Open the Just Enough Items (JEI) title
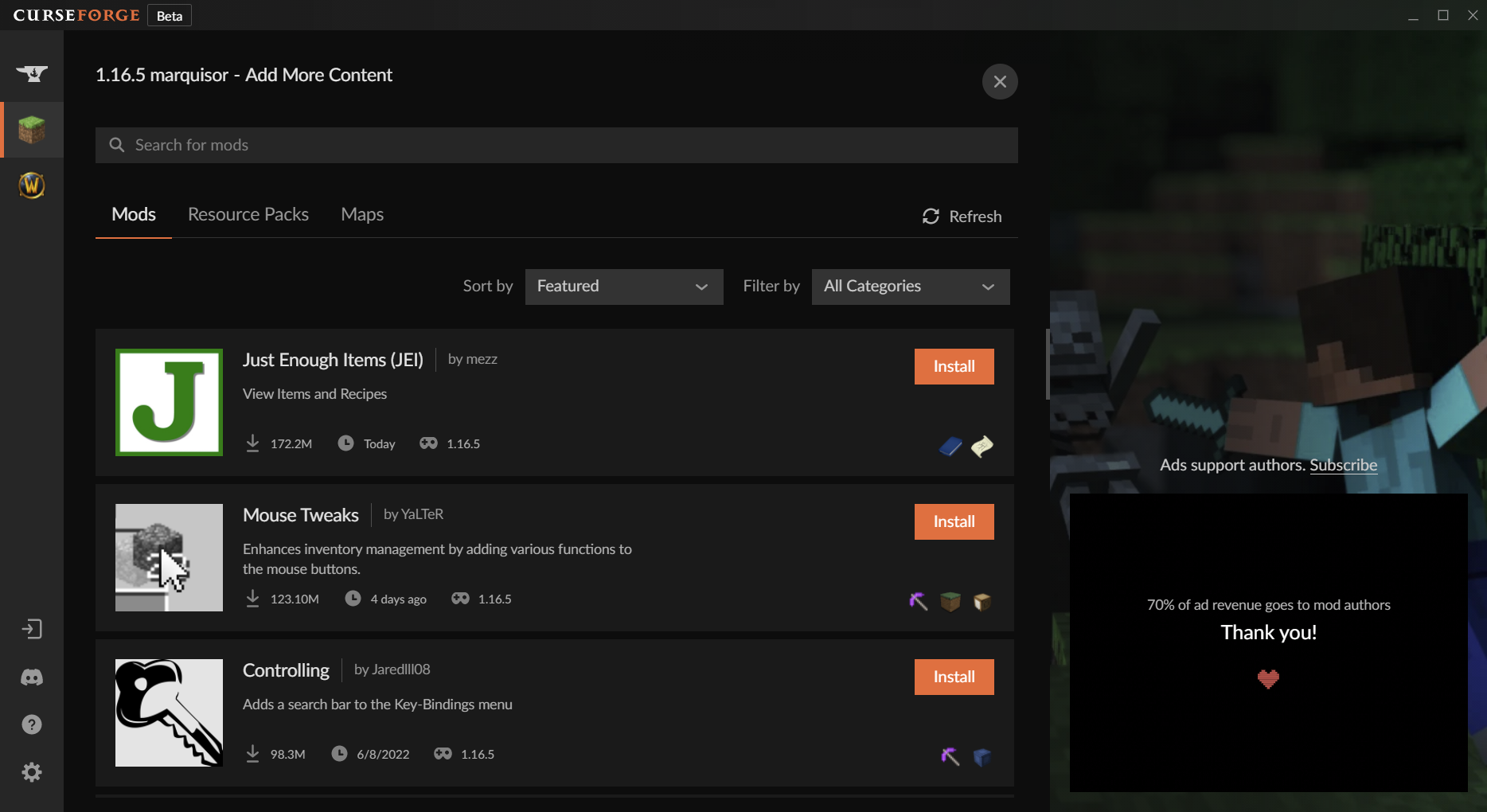The height and width of the screenshot is (812, 1487). pyautogui.click(x=333, y=360)
